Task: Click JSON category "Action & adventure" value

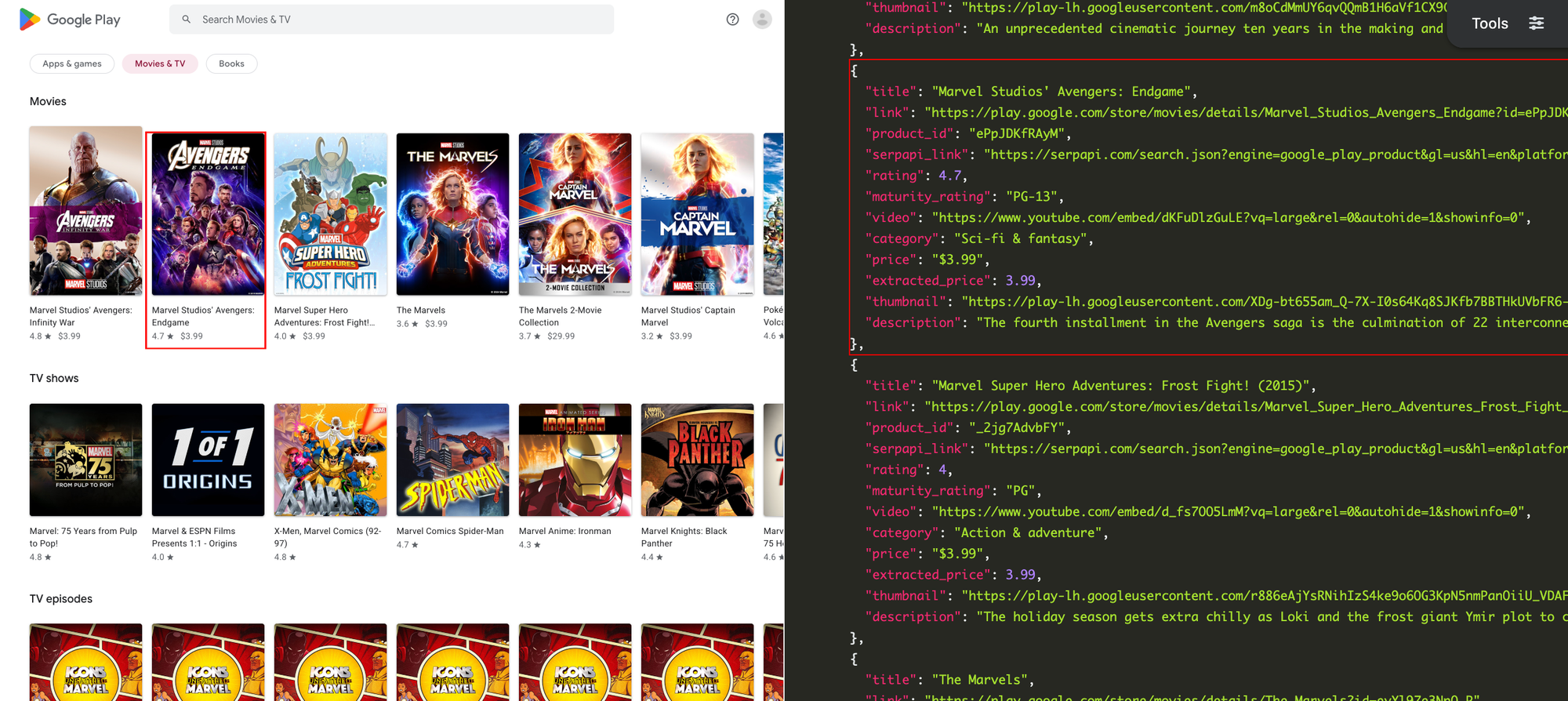Action: pyautogui.click(x=1028, y=533)
